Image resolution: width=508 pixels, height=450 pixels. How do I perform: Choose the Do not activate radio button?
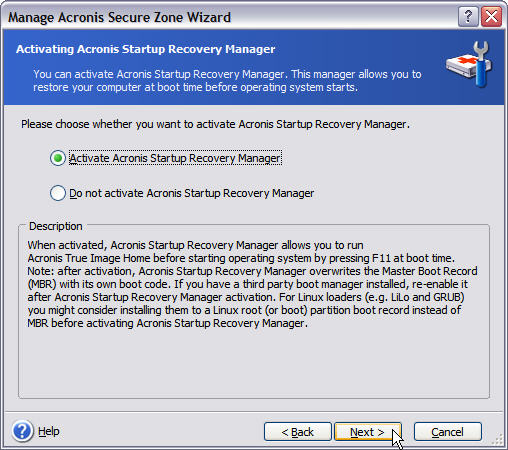[x=58, y=193]
